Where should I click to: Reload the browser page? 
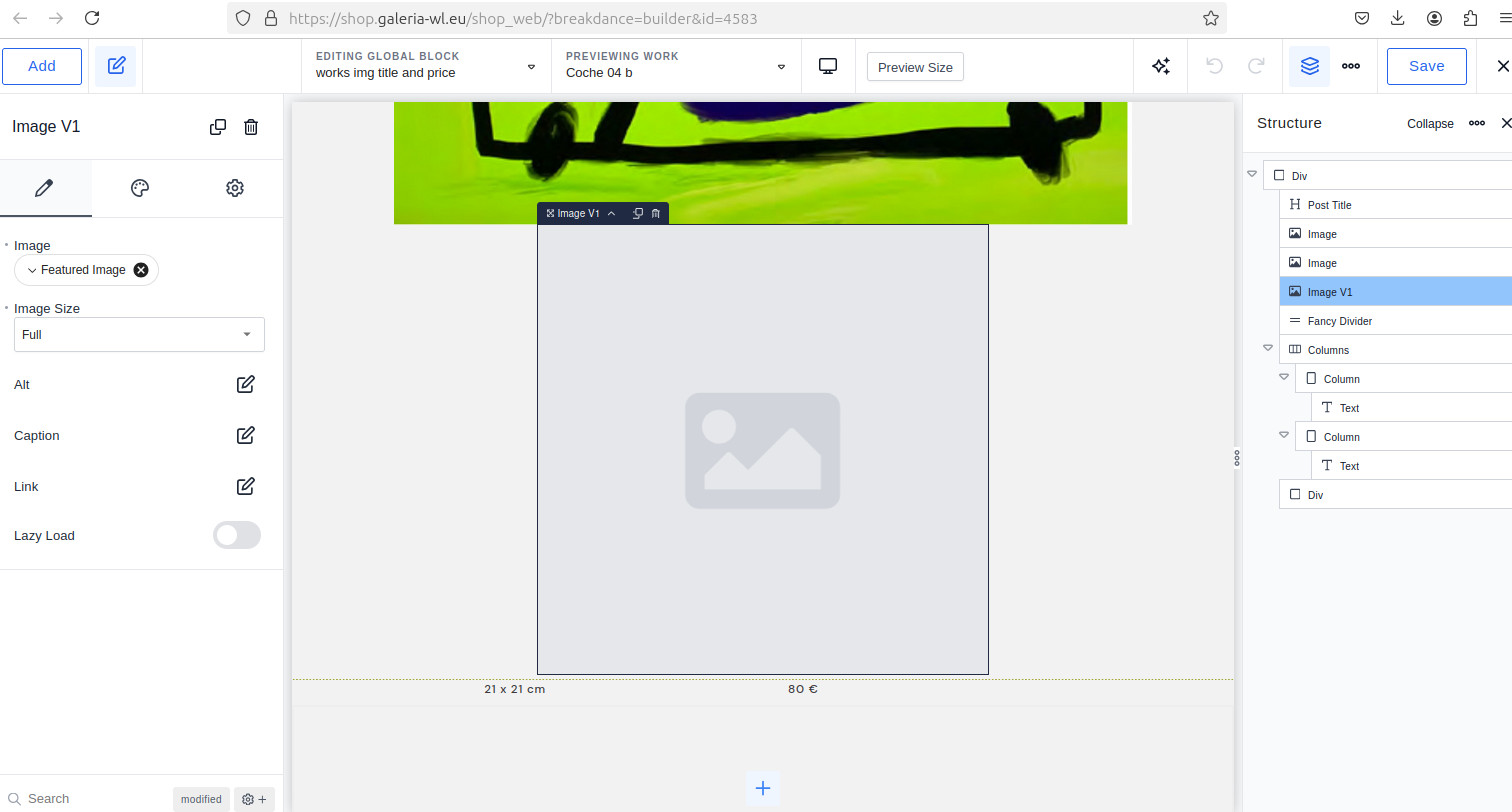[92, 18]
